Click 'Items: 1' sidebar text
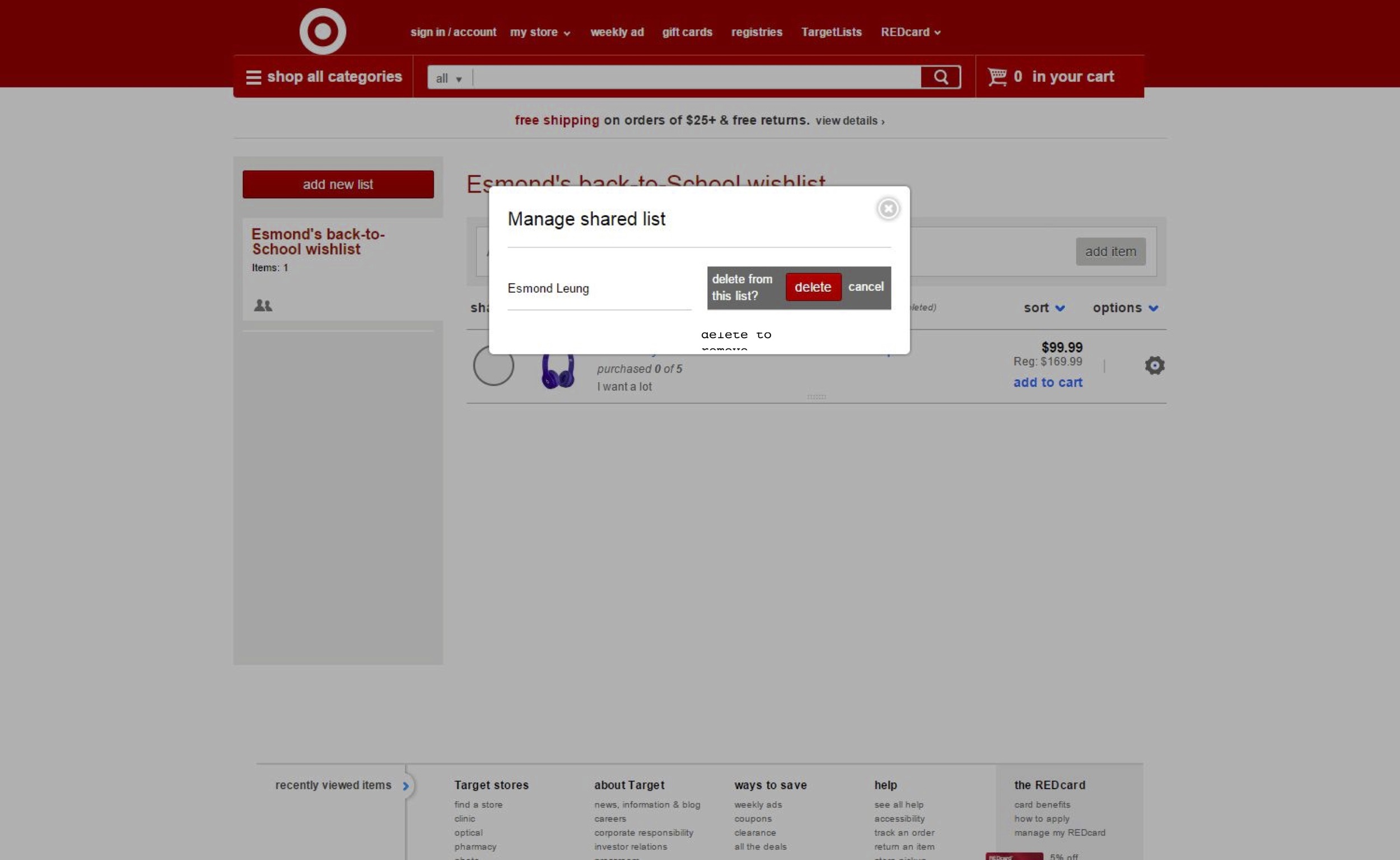Viewport: 1400px width, 860px height. click(270, 268)
